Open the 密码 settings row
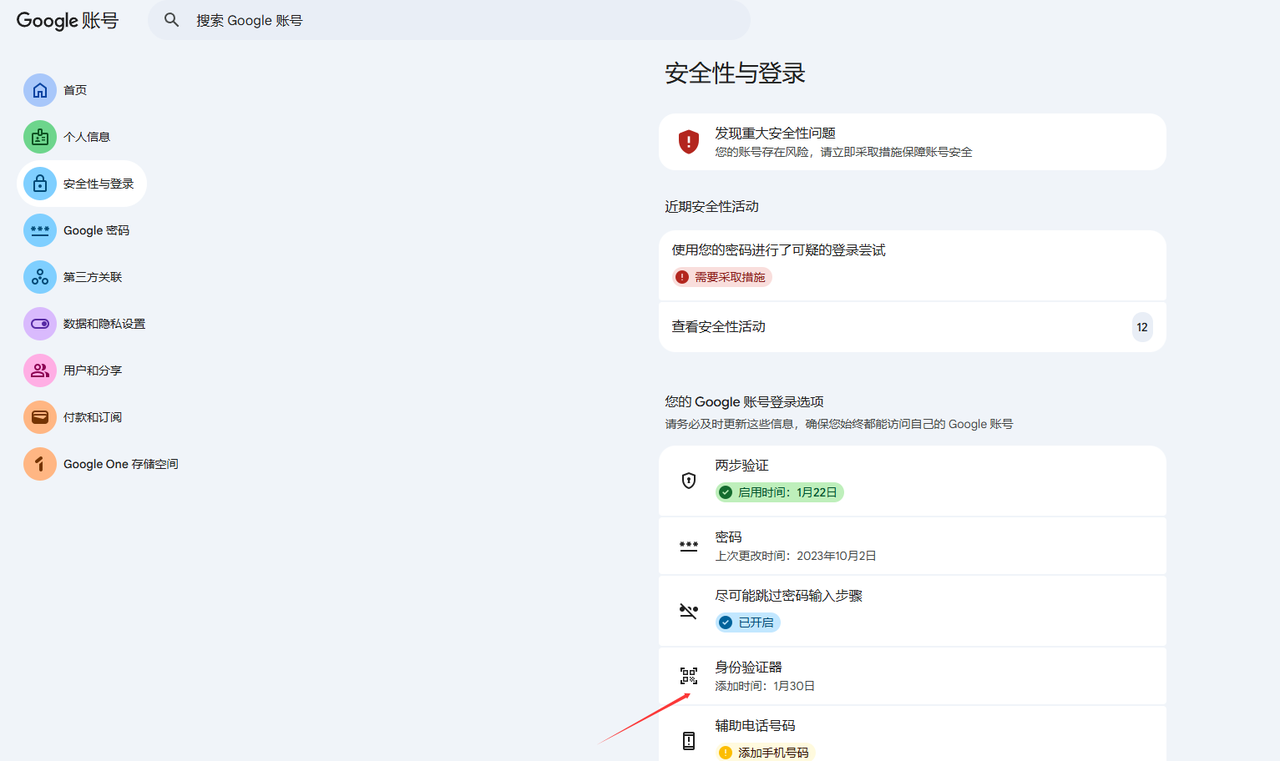This screenshot has width=1280, height=761. pos(912,545)
